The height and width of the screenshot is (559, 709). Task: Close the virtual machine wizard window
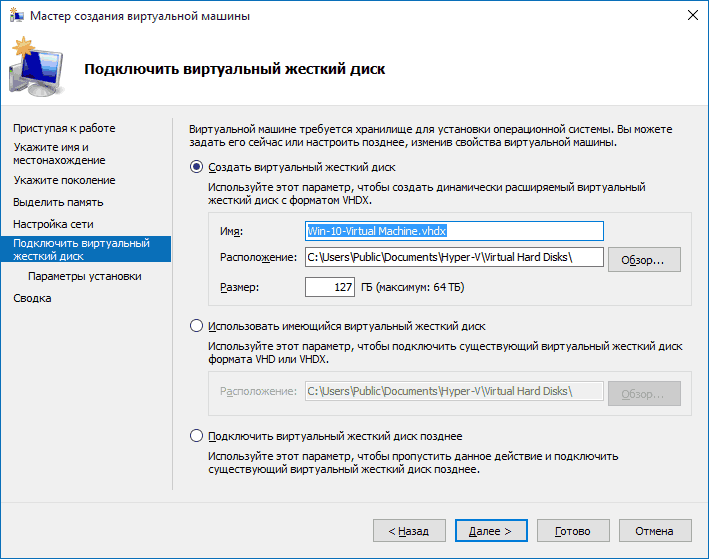pyautogui.click(x=692, y=15)
